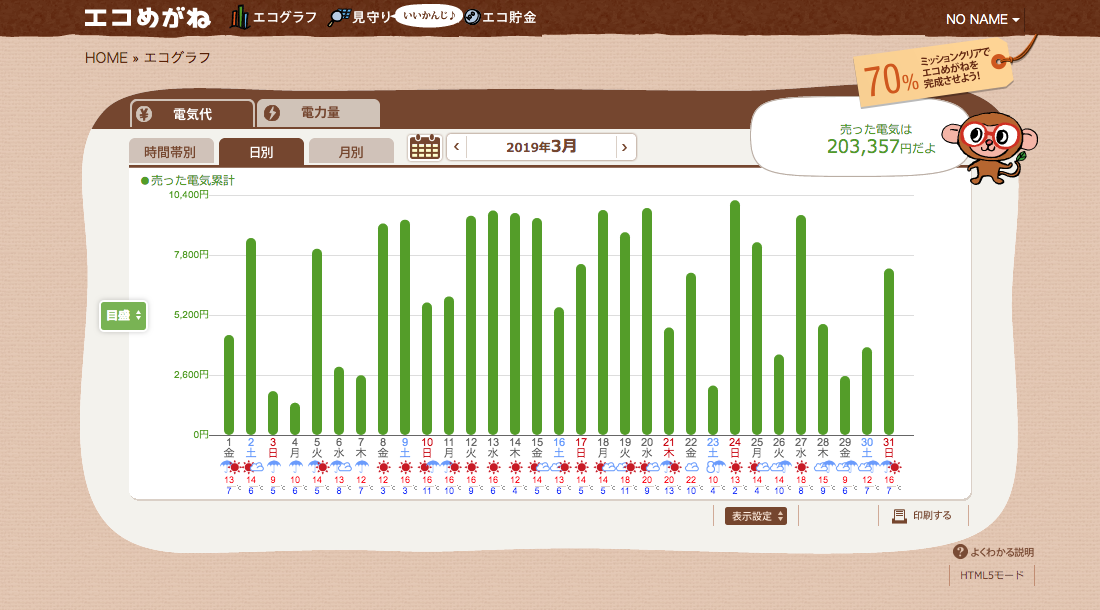Image resolution: width=1100 pixels, height=610 pixels.
Task: Expand the NO NAME account menu
Action: click(983, 19)
